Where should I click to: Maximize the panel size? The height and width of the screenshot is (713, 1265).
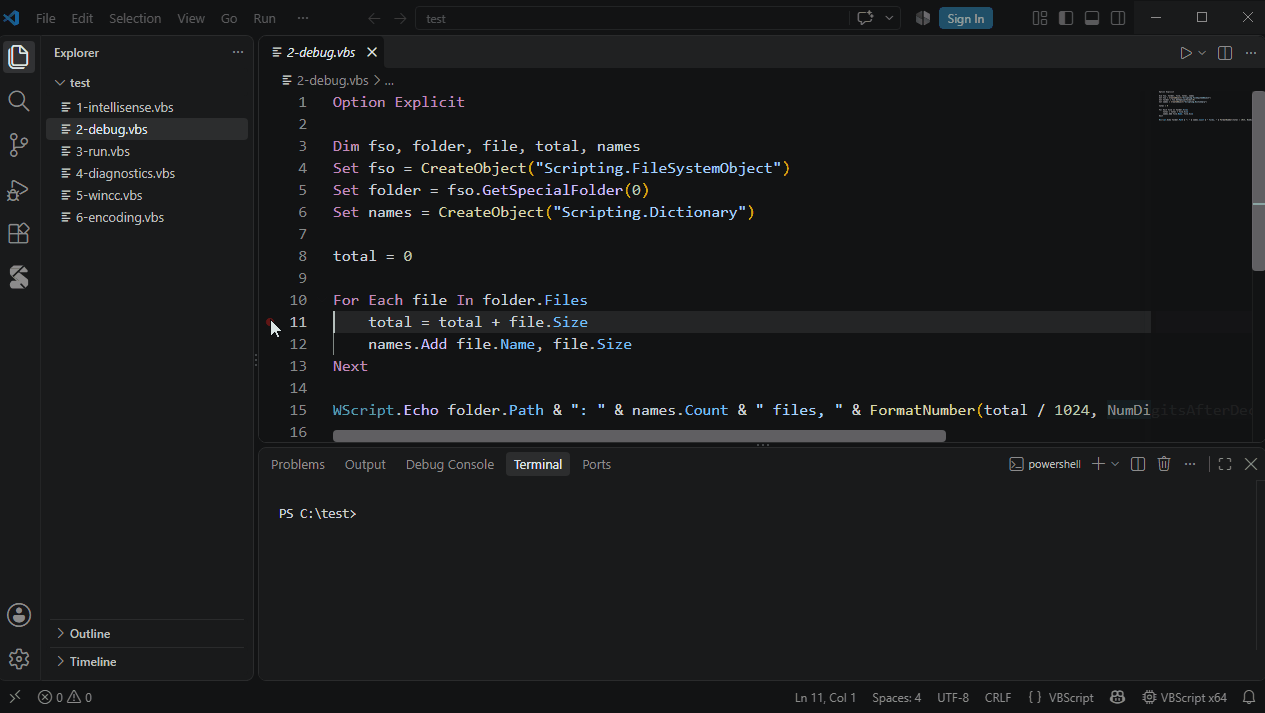[1225, 464]
